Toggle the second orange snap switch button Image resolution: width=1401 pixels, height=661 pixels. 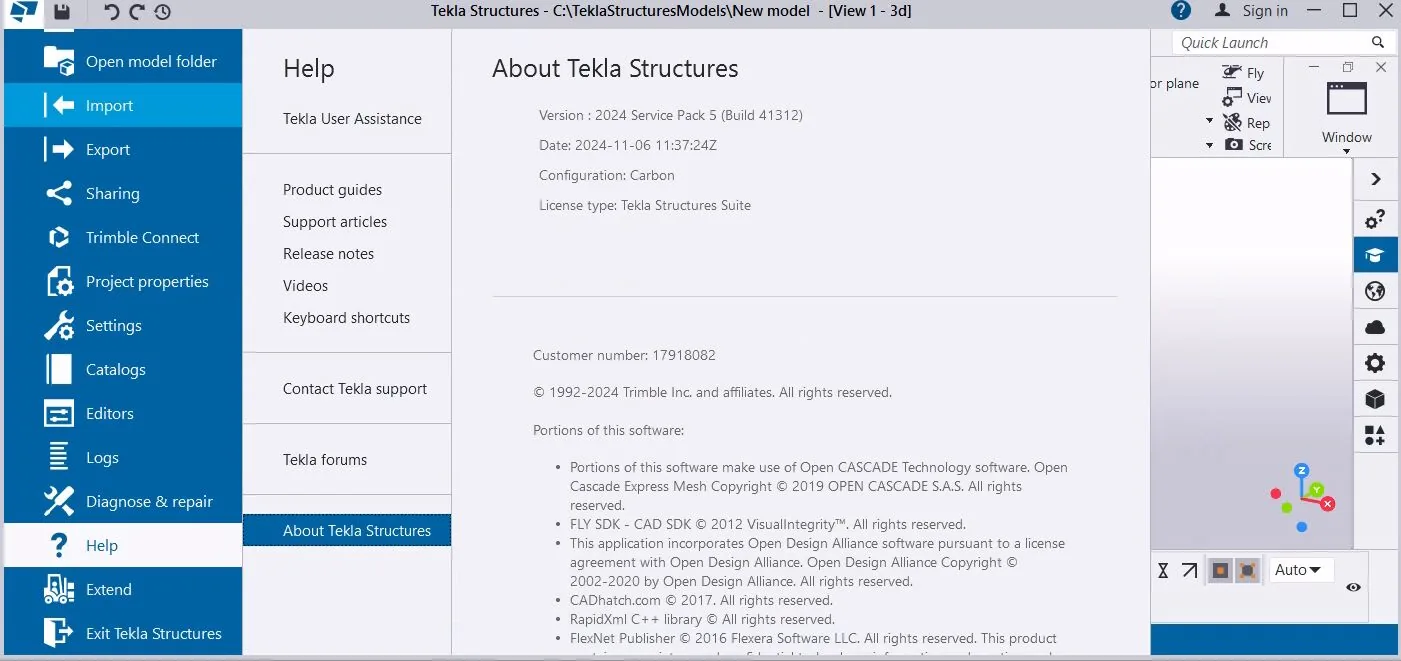click(1247, 571)
